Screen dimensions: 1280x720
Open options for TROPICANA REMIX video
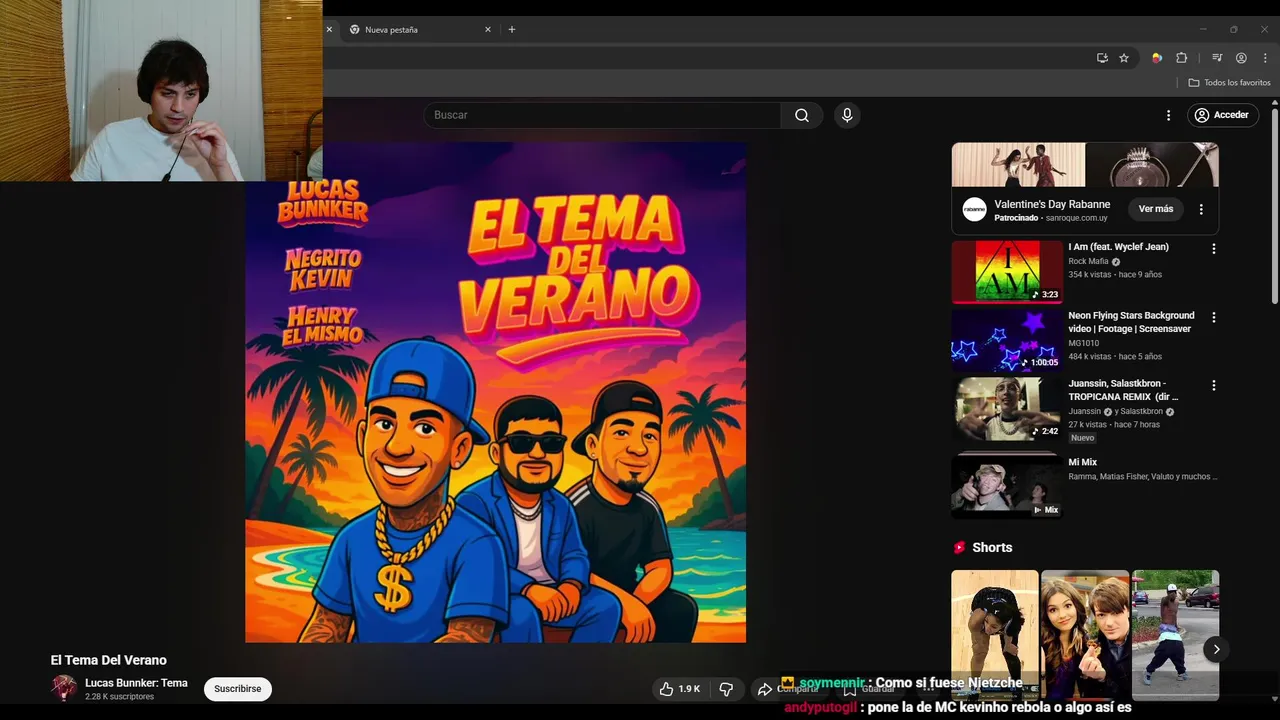[1214, 385]
